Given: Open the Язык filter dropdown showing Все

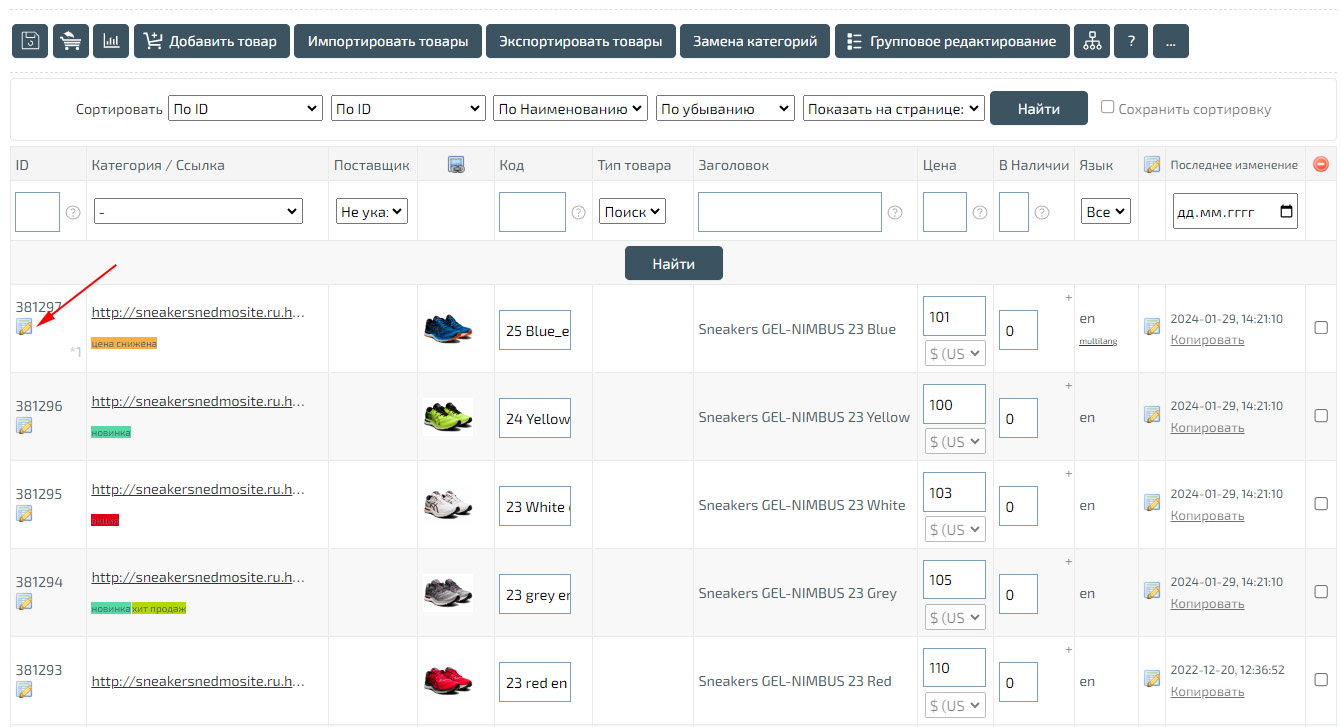Looking at the screenshot, I should coord(1106,211).
